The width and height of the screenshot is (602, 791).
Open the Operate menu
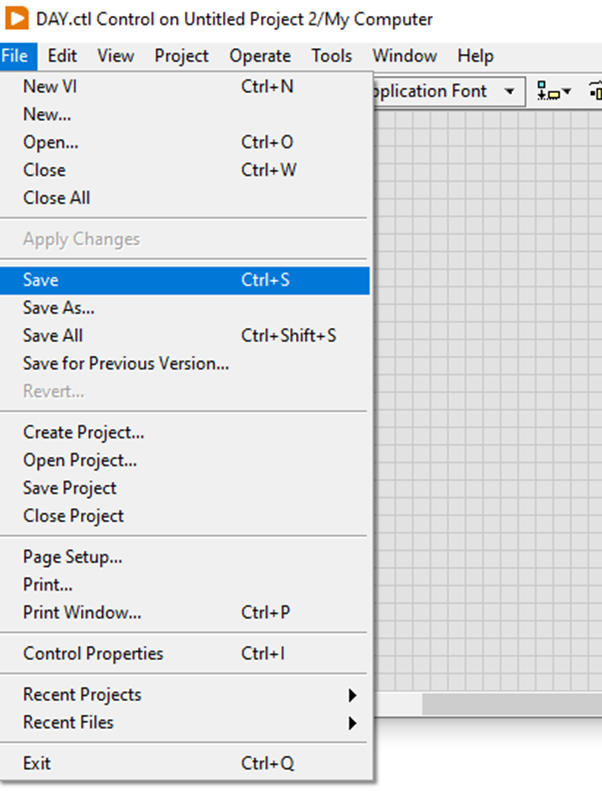pyautogui.click(x=260, y=56)
